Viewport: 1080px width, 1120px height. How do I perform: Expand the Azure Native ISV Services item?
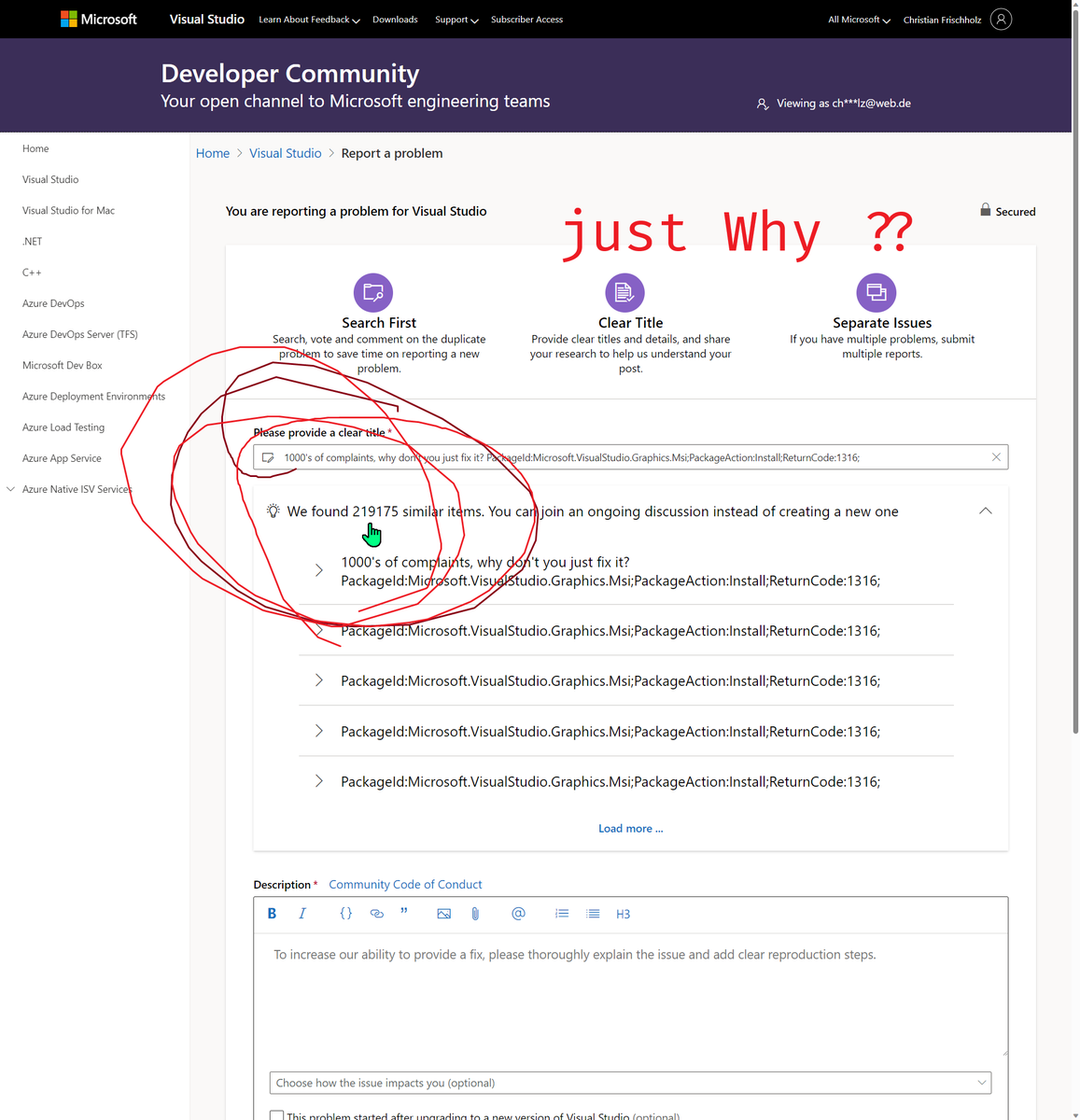[11, 489]
